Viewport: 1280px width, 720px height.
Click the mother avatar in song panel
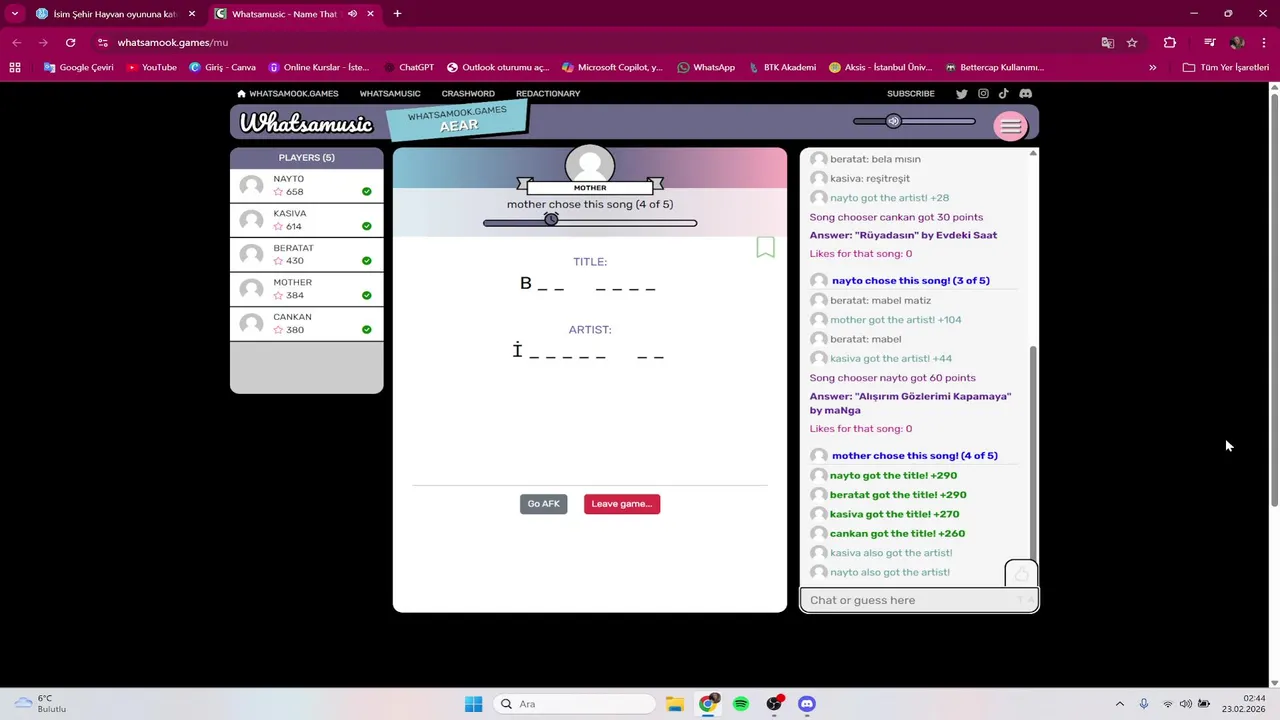[590, 165]
